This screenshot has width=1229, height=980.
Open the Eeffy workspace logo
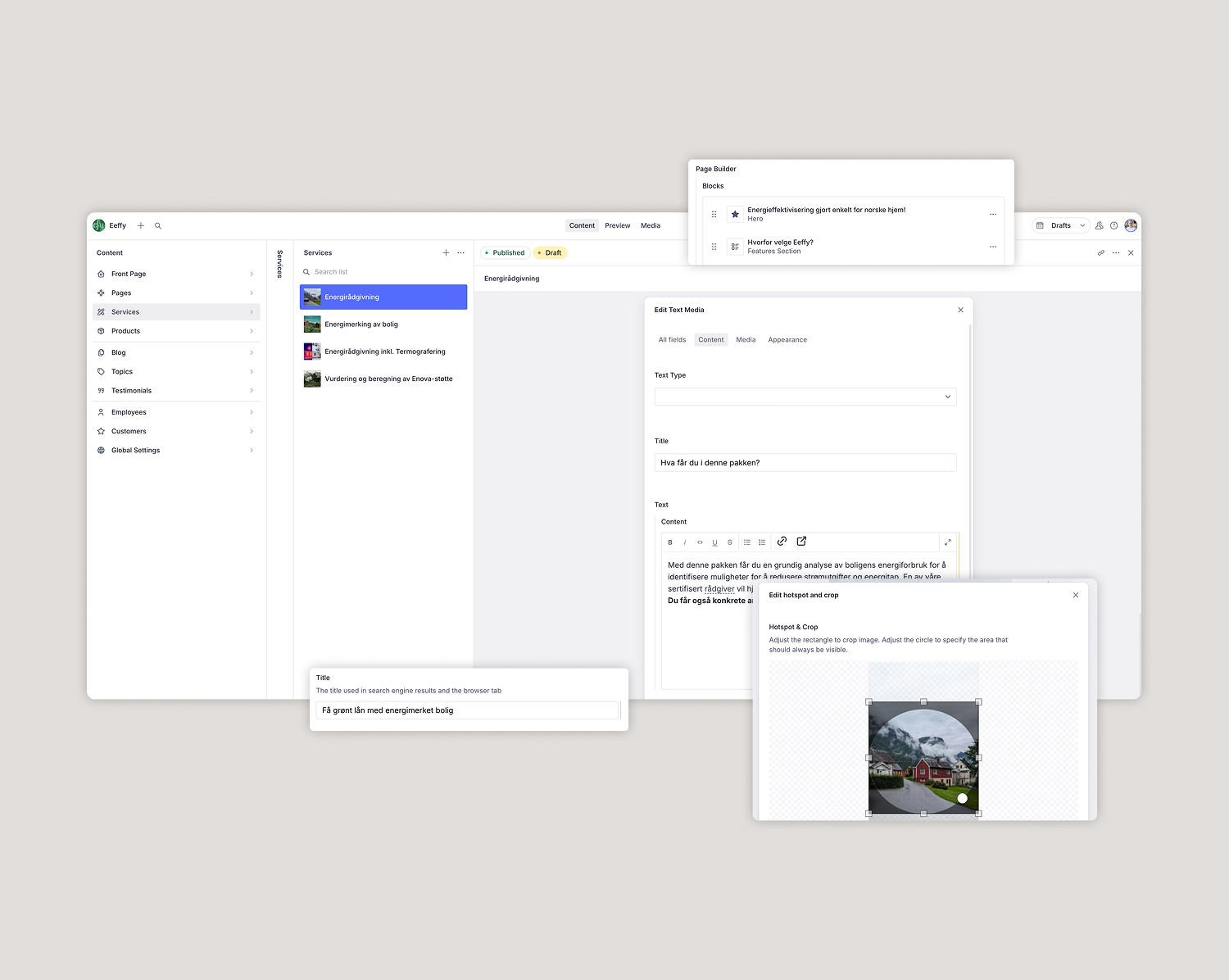pyautogui.click(x=99, y=225)
